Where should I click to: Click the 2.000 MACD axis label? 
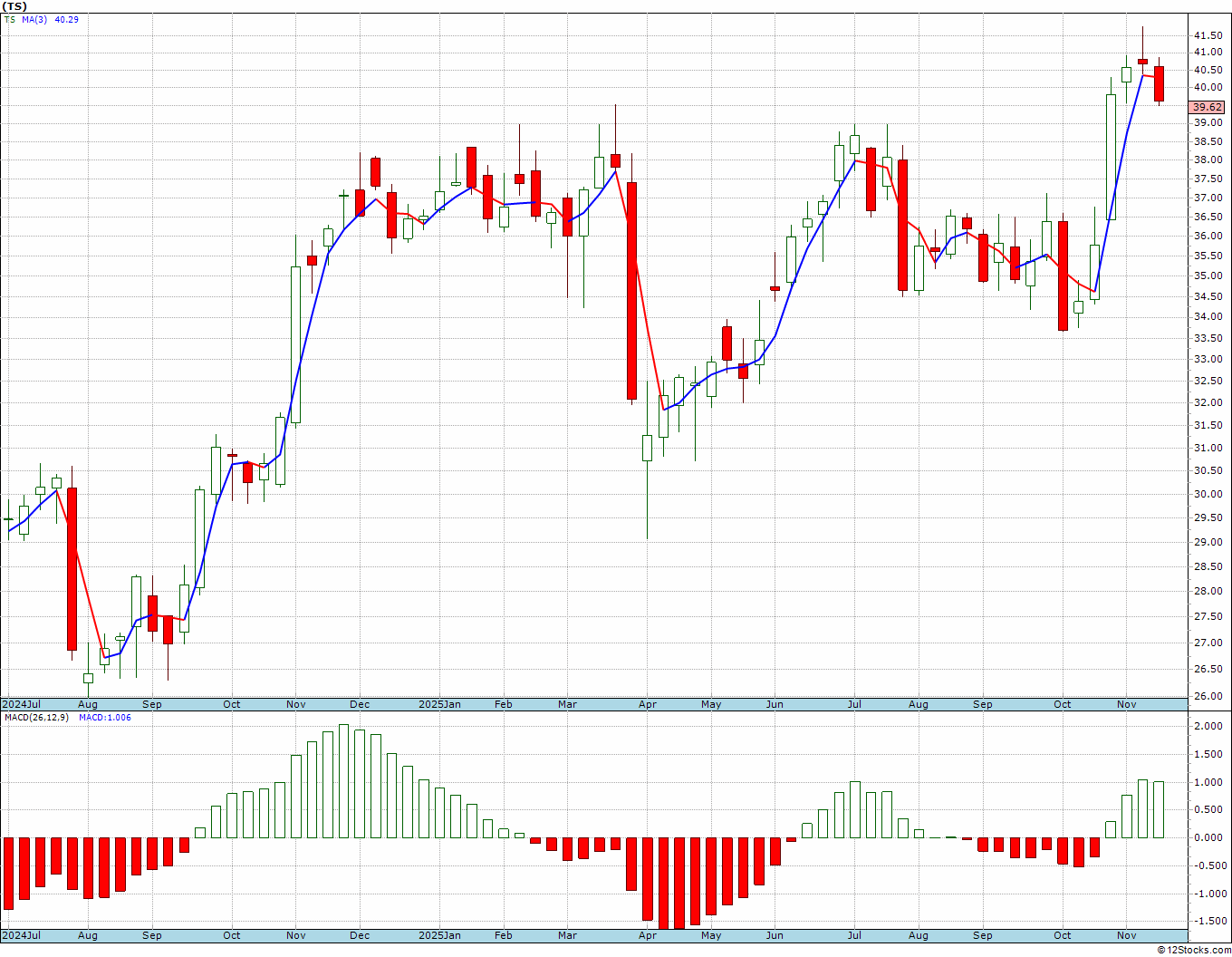pyautogui.click(x=1208, y=727)
